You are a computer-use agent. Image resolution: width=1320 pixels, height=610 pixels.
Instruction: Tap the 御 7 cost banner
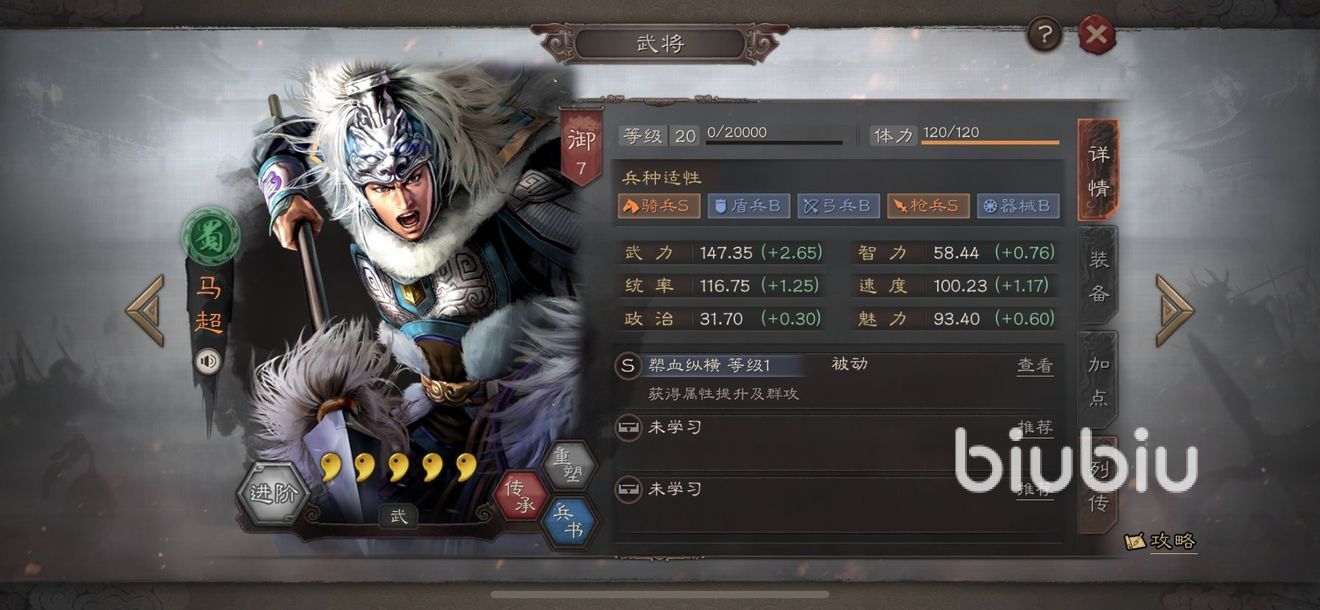coord(581,148)
